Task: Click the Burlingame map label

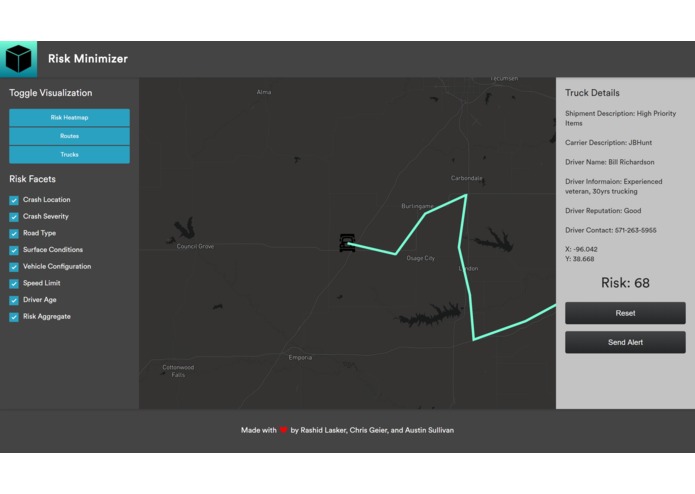Action: (417, 206)
